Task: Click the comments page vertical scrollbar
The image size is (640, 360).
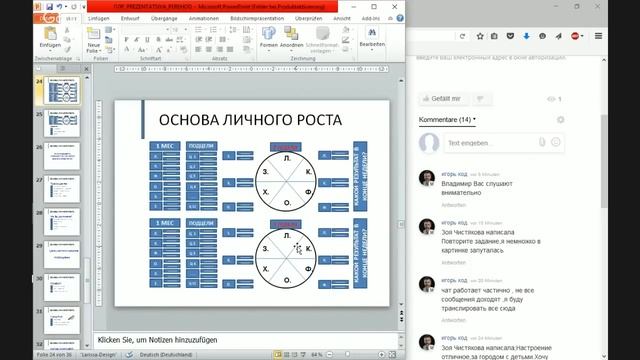Action: (x=604, y=161)
